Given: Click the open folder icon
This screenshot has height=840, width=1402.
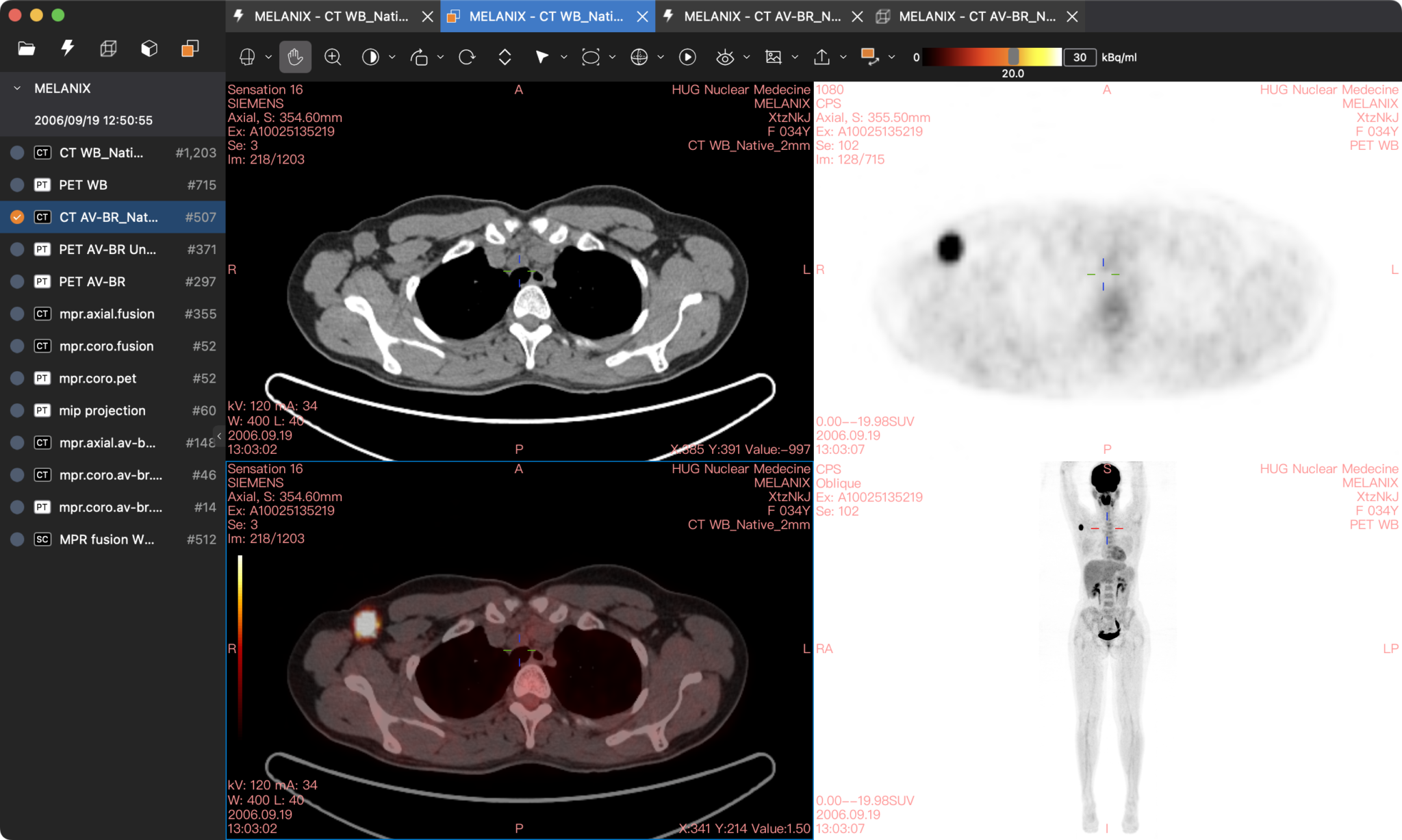Looking at the screenshot, I should (26, 49).
